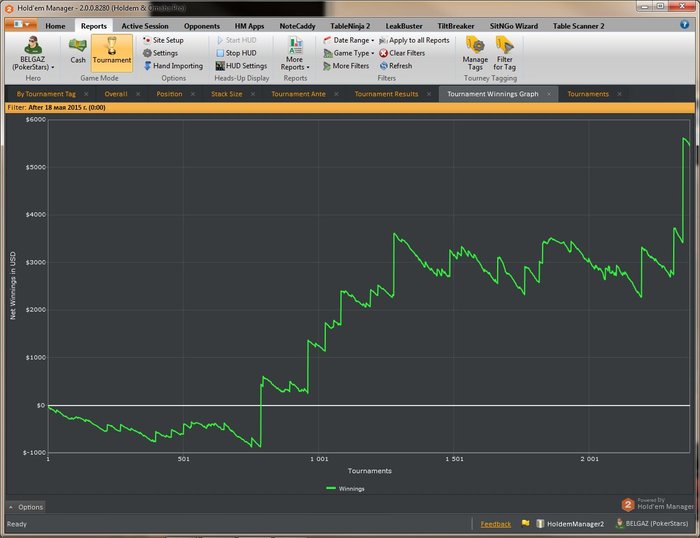This screenshot has height=538, width=700.
Task: Switch to the Tournament Ante report tab
Action: [x=299, y=94]
